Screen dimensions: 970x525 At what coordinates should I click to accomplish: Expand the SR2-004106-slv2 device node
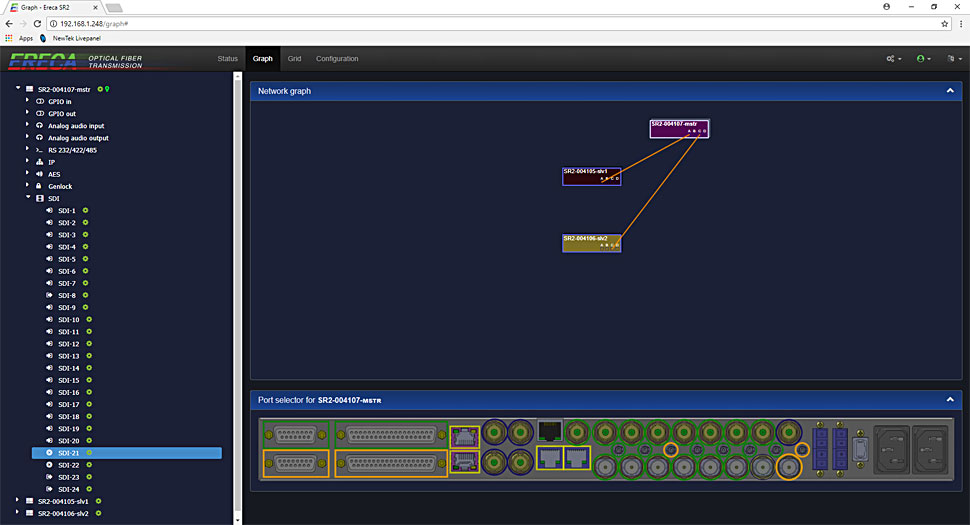(x=17, y=513)
